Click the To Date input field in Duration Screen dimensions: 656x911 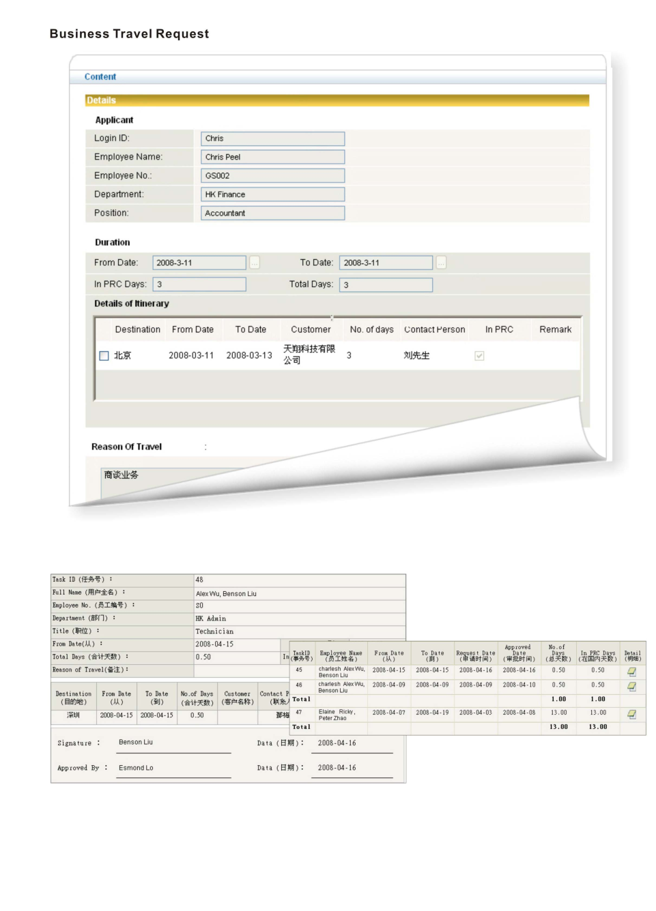pyautogui.click(x=386, y=263)
